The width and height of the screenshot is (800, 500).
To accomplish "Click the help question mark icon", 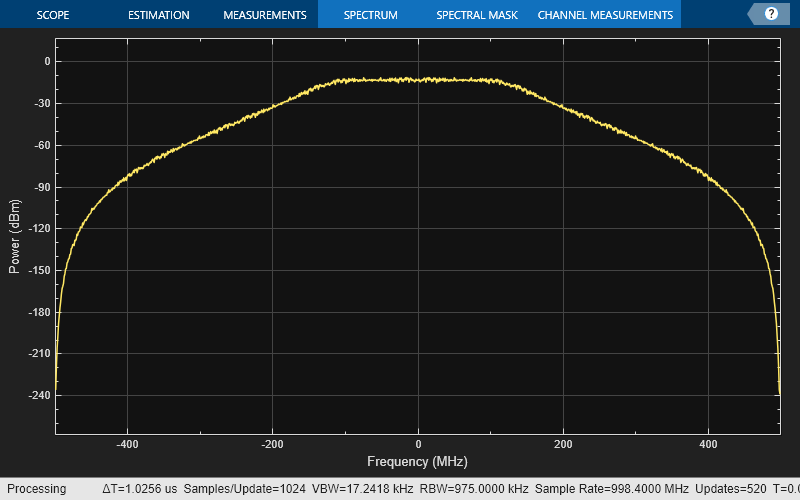I will pyautogui.click(x=771, y=14).
